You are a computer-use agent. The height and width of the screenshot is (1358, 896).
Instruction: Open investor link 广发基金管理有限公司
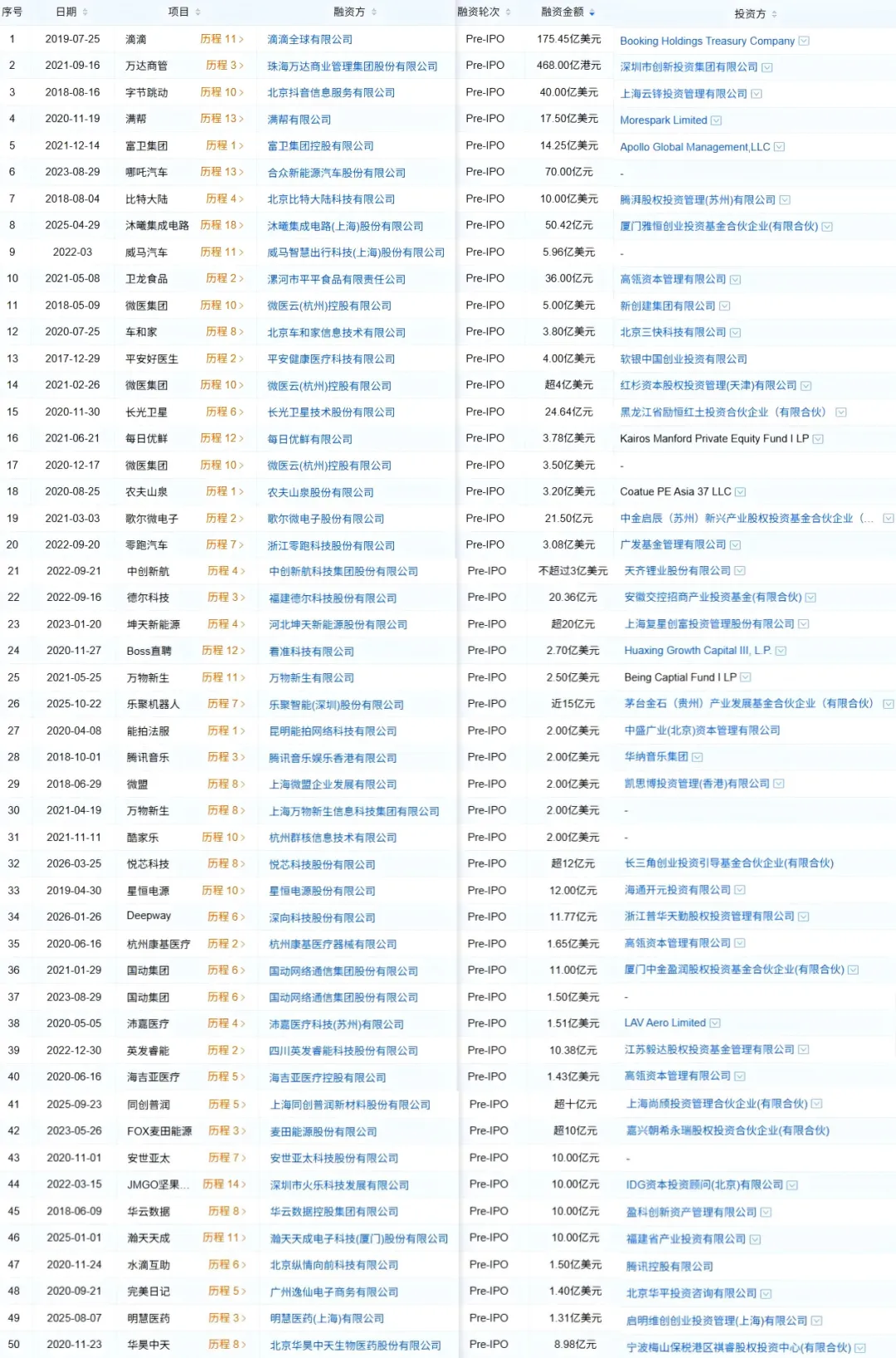coord(673,545)
